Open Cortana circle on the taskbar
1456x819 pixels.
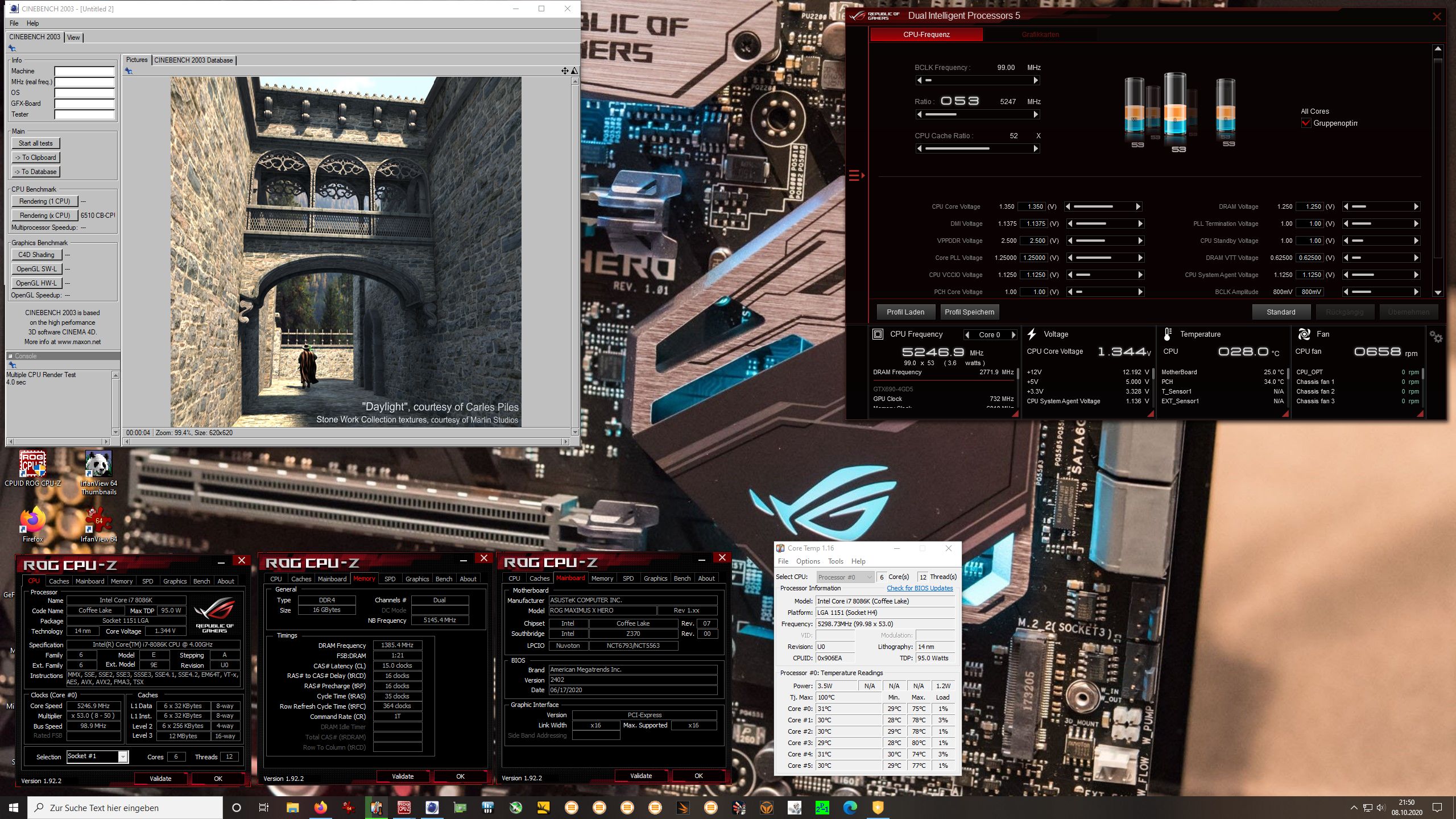pos(237,808)
